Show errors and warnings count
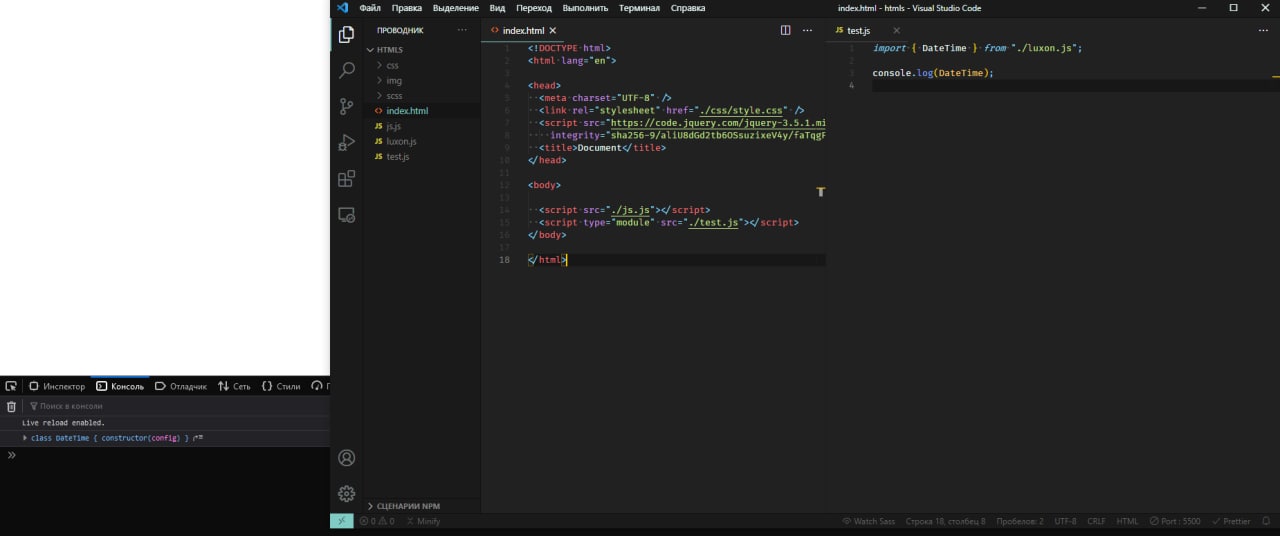Image resolution: width=1280 pixels, height=536 pixels. (x=377, y=521)
